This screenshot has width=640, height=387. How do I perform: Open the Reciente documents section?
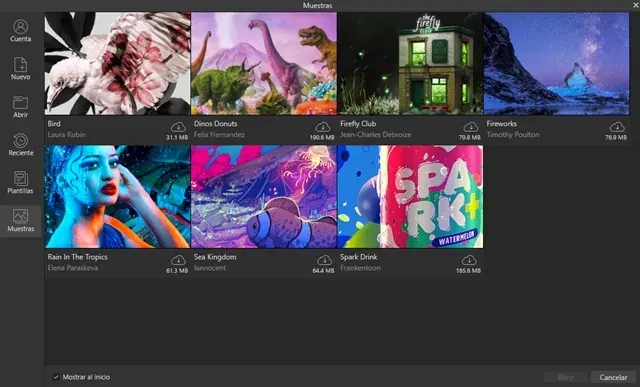click(20, 145)
